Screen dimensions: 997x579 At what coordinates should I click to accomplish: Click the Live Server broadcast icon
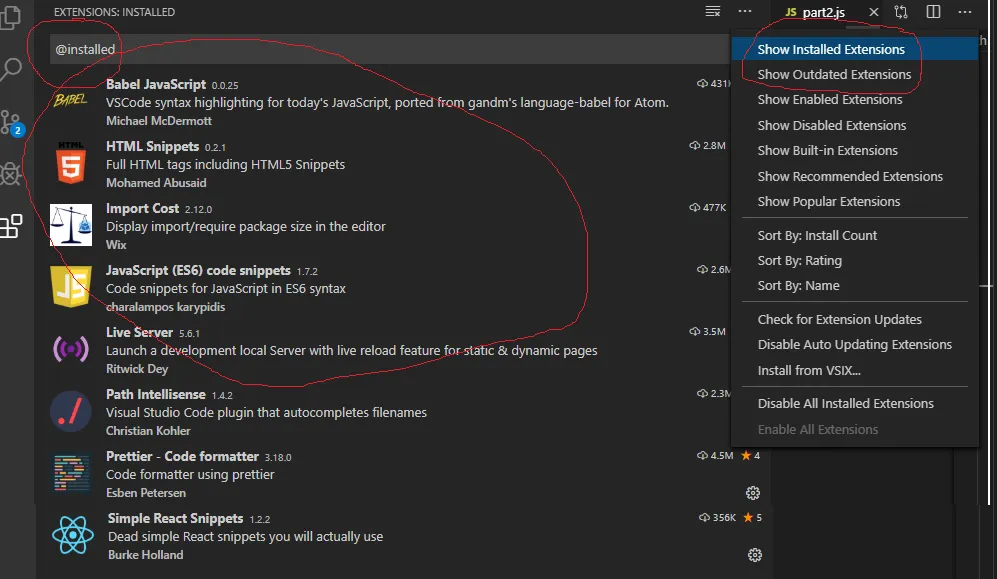pyautogui.click(x=71, y=348)
